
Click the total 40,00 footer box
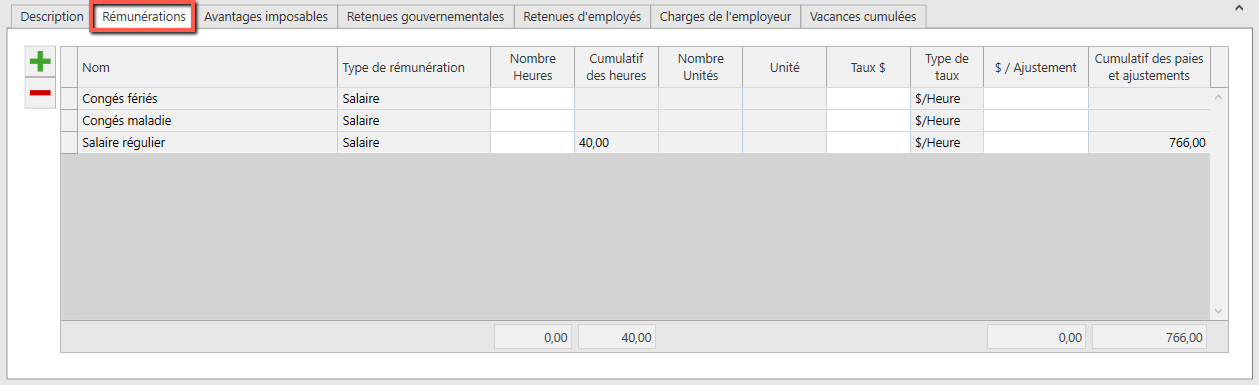[617, 337]
